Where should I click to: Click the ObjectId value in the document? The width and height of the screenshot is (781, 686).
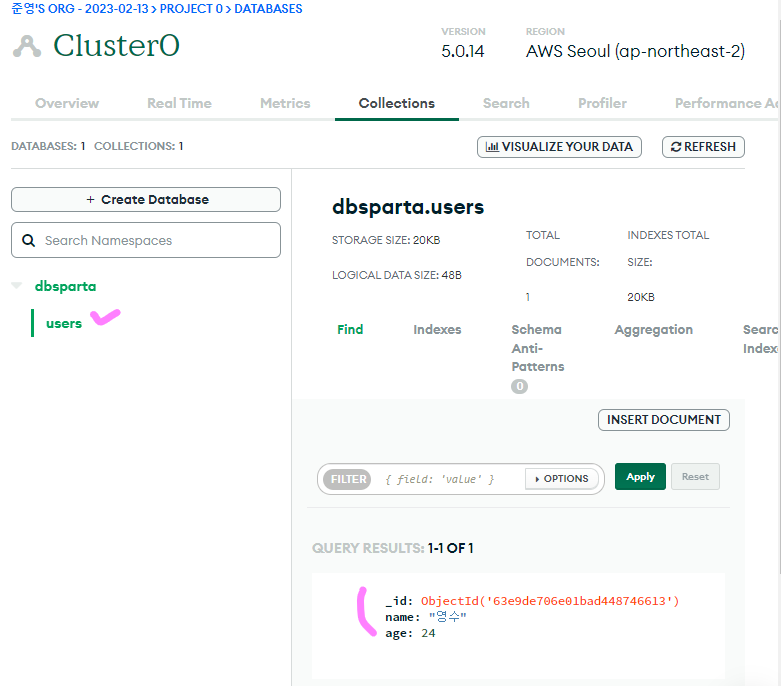coord(550,601)
